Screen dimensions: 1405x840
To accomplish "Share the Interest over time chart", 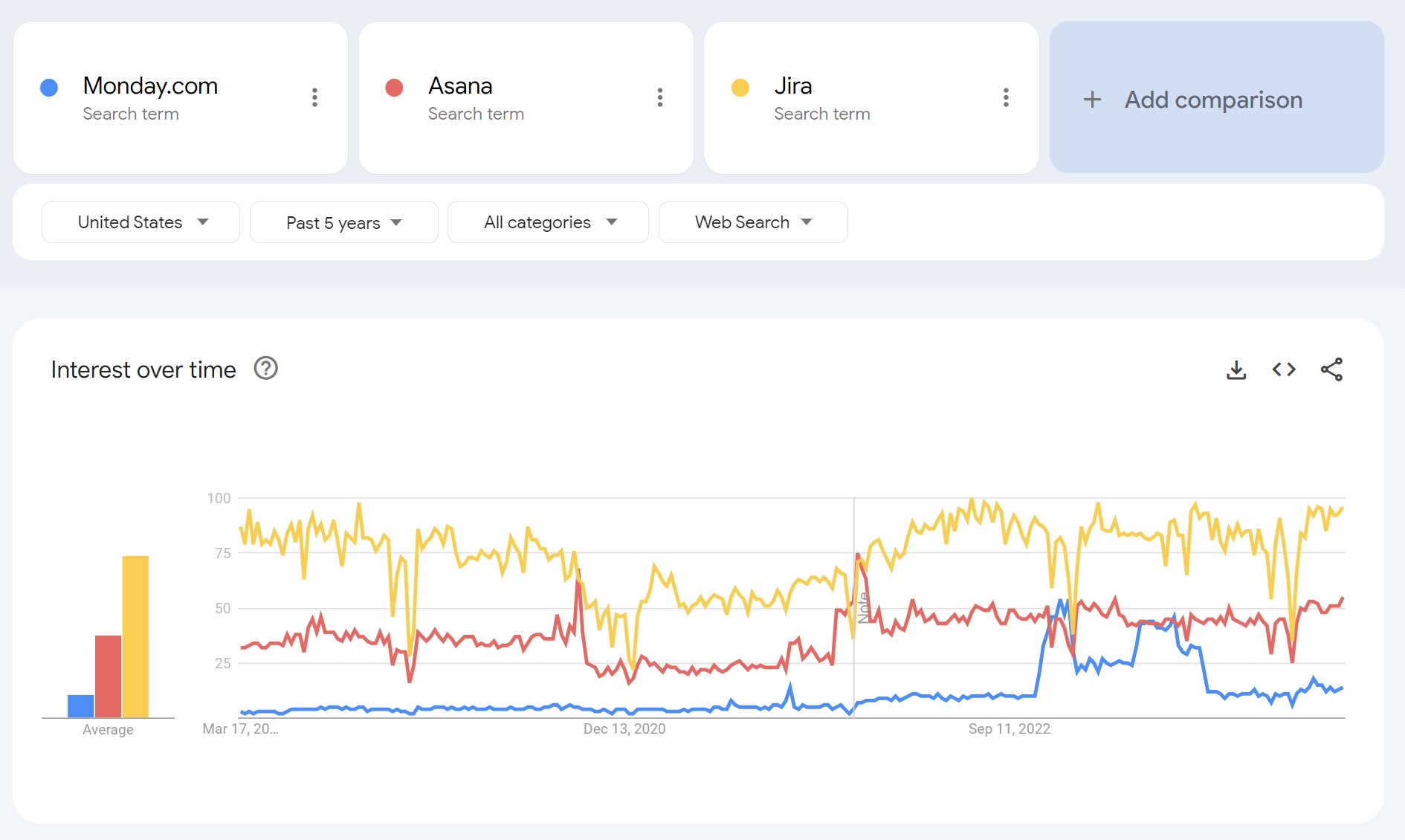I will pos(1331,369).
